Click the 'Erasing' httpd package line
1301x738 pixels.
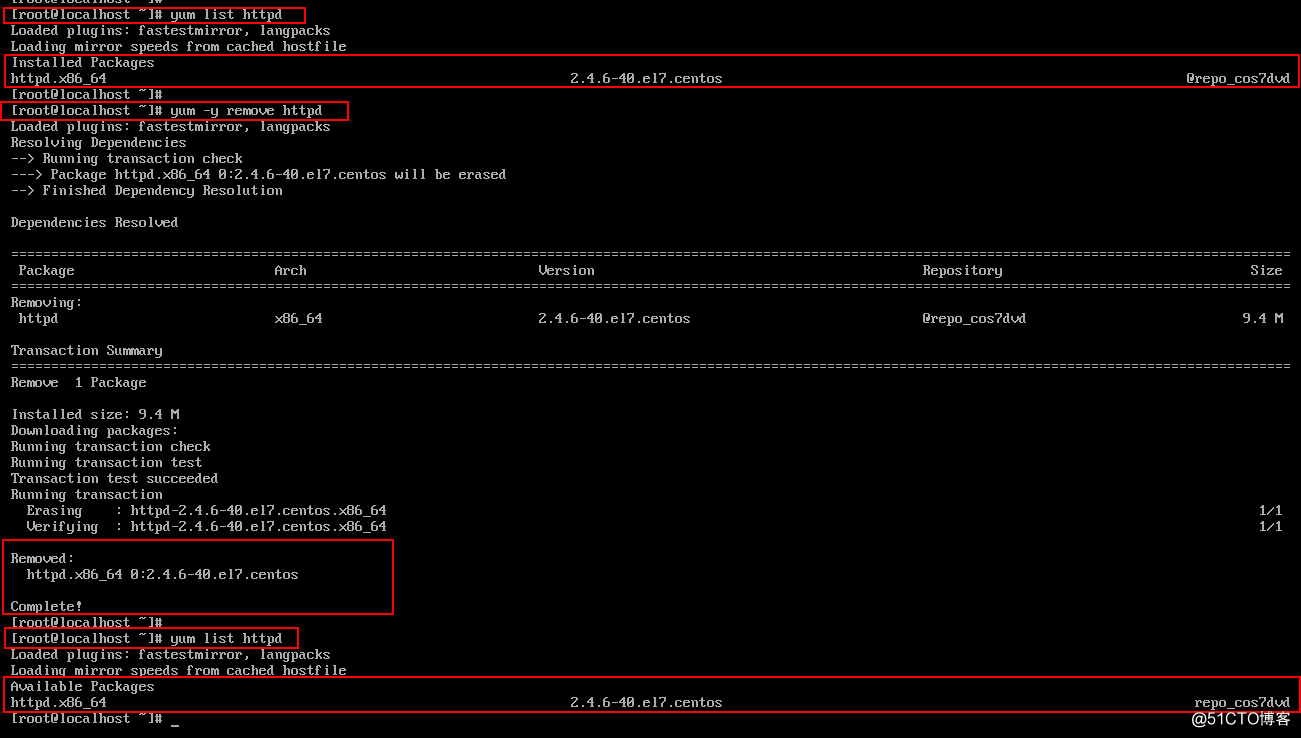[x=206, y=510]
